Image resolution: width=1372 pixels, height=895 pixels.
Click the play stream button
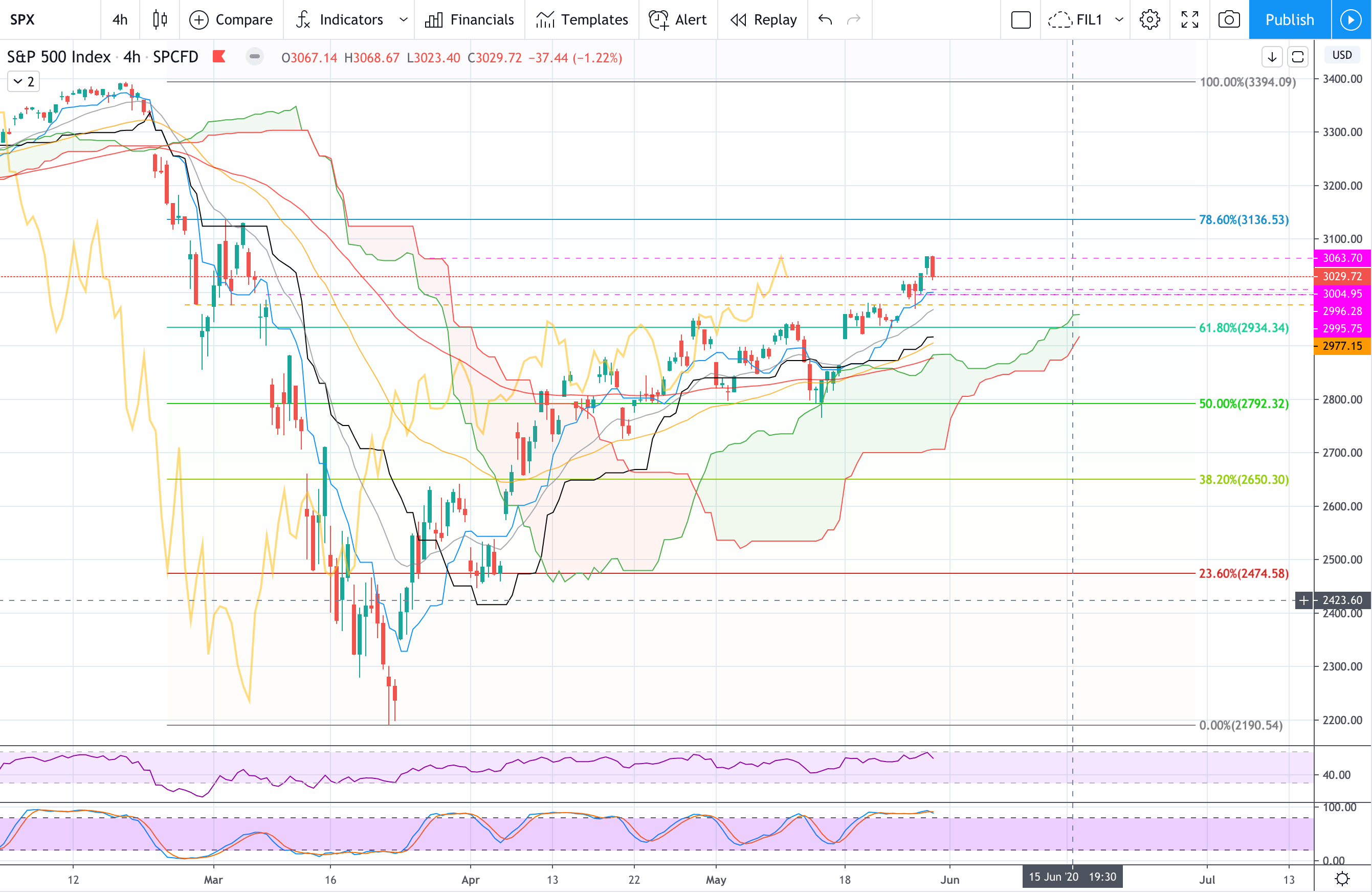pos(1351,19)
